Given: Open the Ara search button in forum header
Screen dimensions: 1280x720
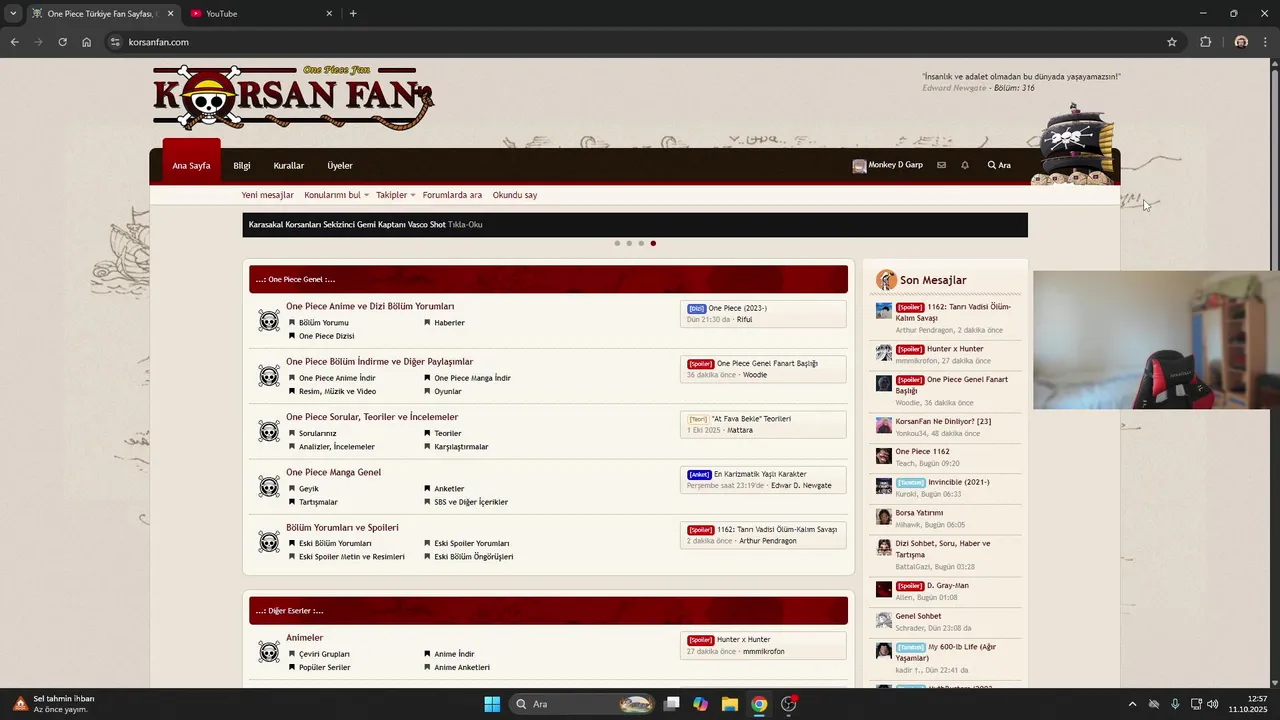Looking at the screenshot, I should click(x=999, y=165).
